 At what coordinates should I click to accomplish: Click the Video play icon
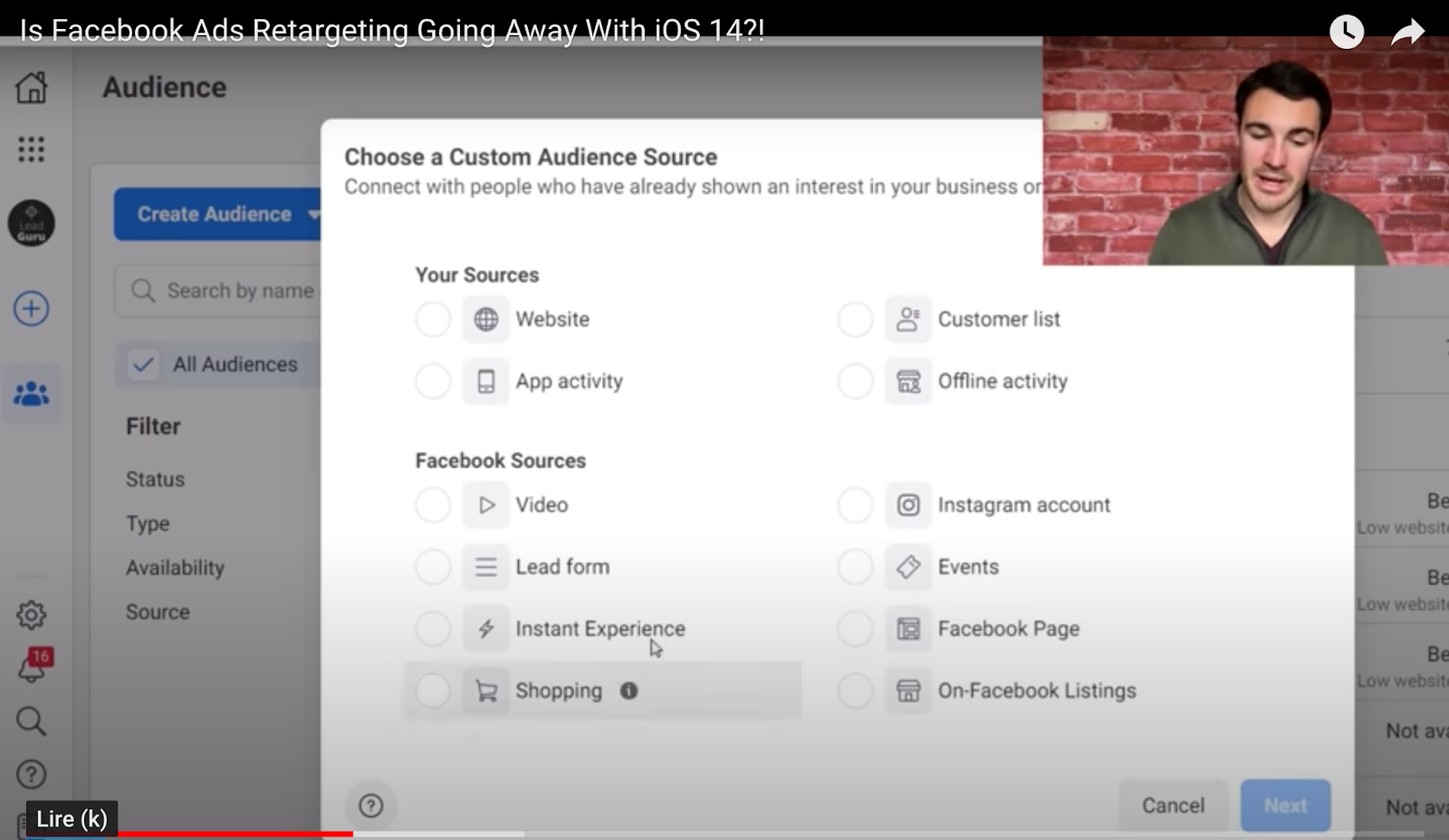(x=486, y=505)
